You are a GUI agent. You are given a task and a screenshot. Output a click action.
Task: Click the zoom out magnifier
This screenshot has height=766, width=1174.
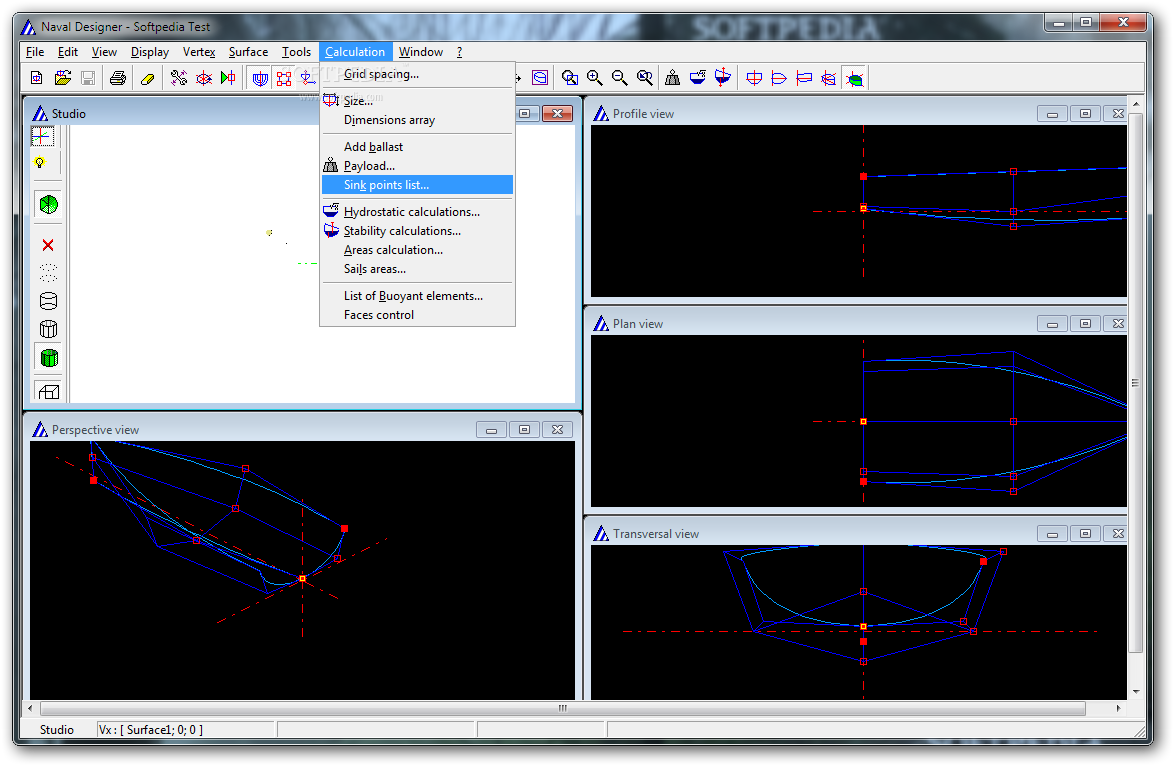[x=619, y=78]
